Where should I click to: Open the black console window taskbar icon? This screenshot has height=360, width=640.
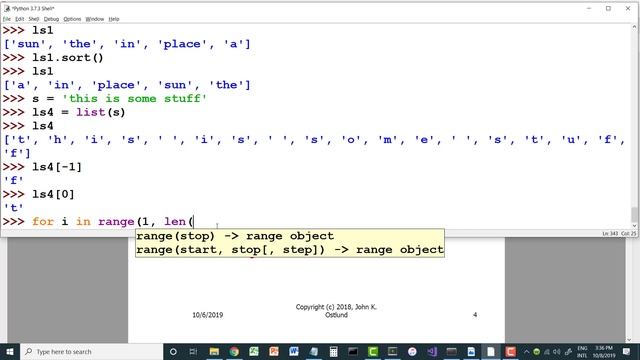pyautogui.click(x=353, y=351)
